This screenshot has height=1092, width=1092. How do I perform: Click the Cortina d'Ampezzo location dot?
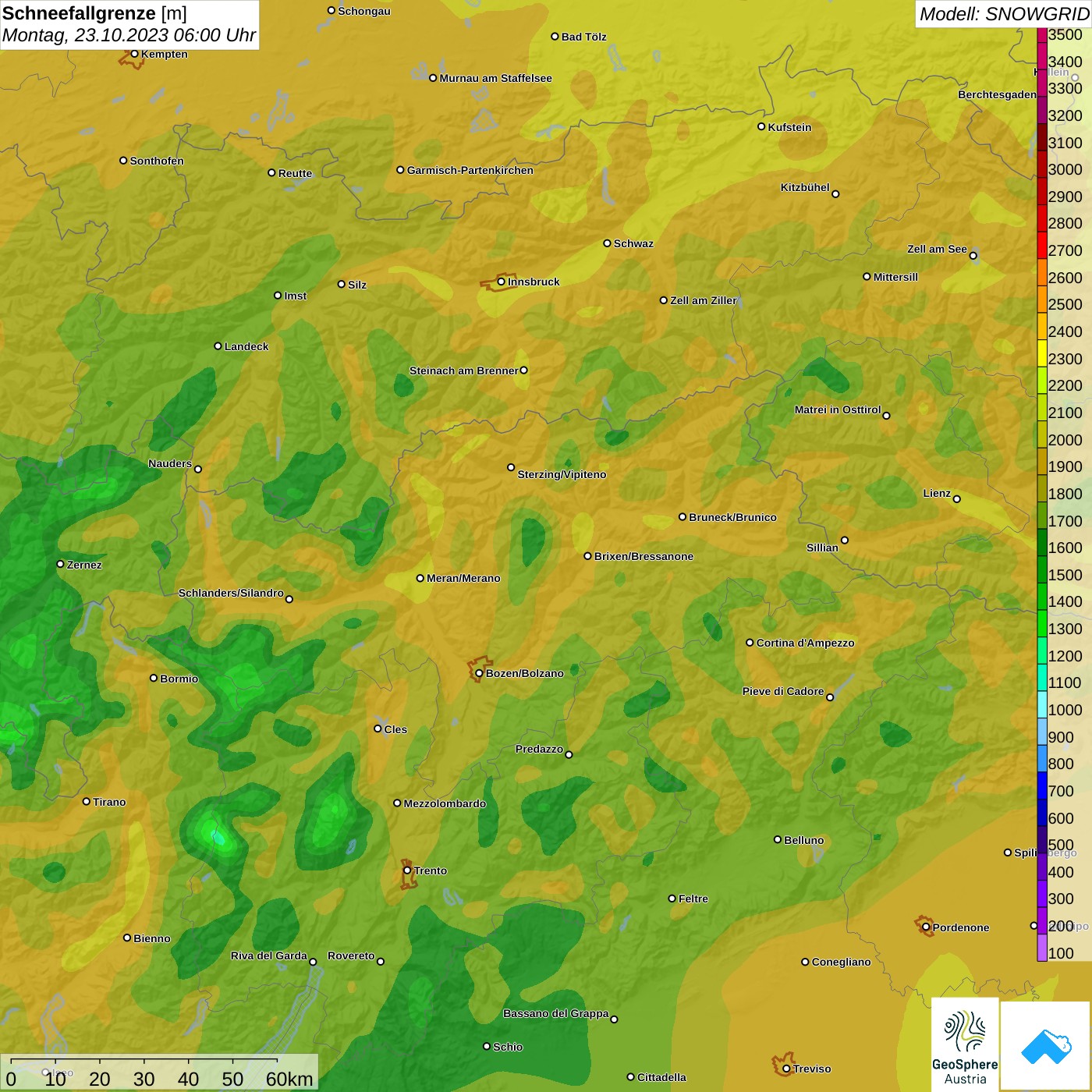750,643
